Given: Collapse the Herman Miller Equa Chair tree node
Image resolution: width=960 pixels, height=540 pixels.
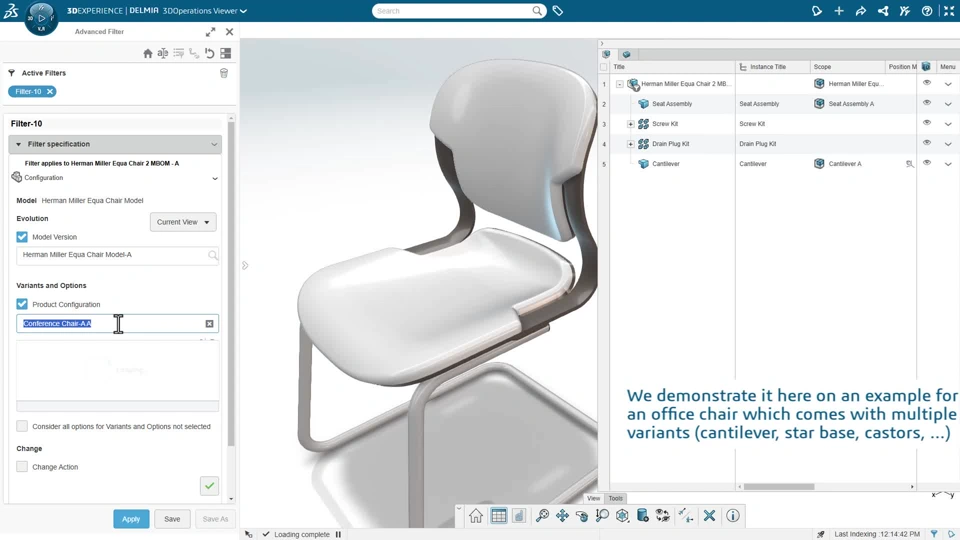Looking at the screenshot, I should click(x=620, y=84).
